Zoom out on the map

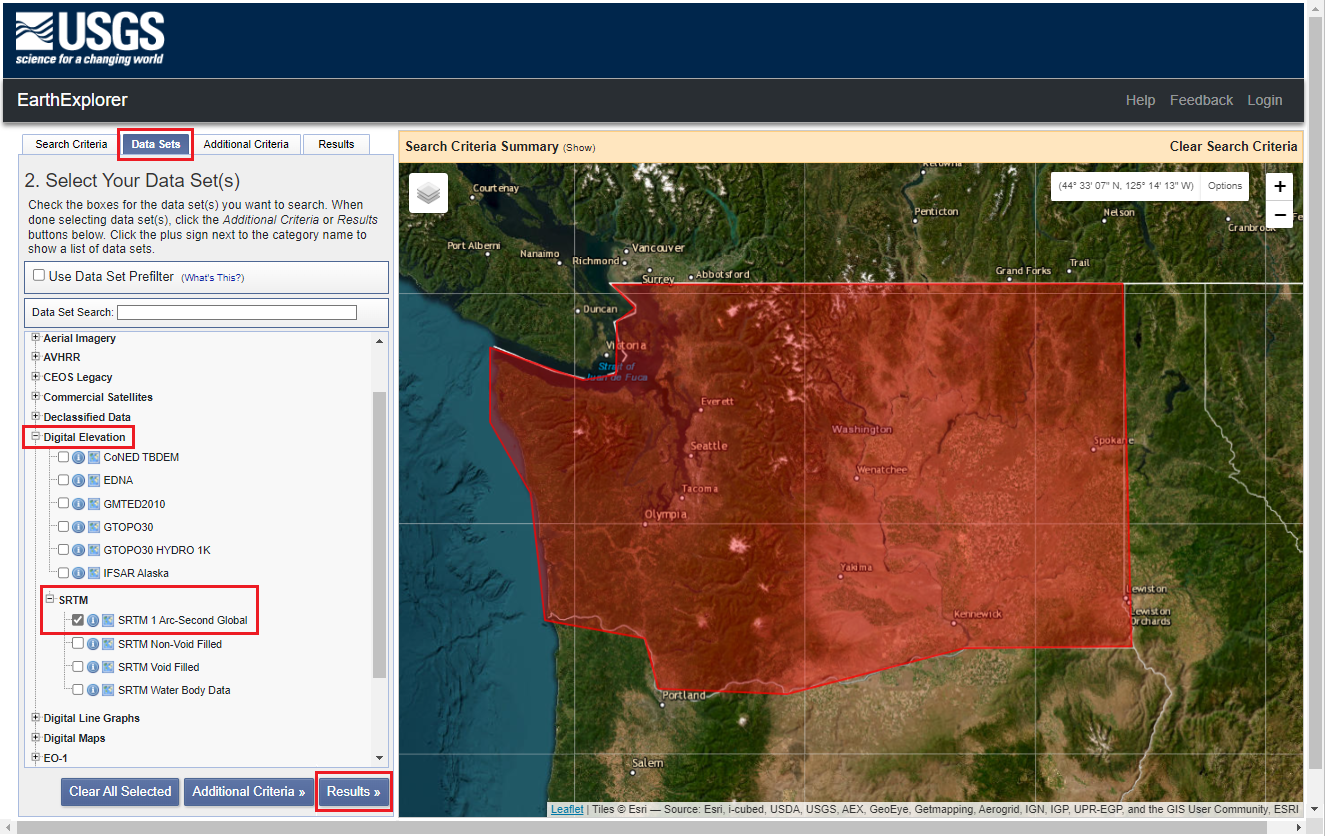pos(1279,214)
